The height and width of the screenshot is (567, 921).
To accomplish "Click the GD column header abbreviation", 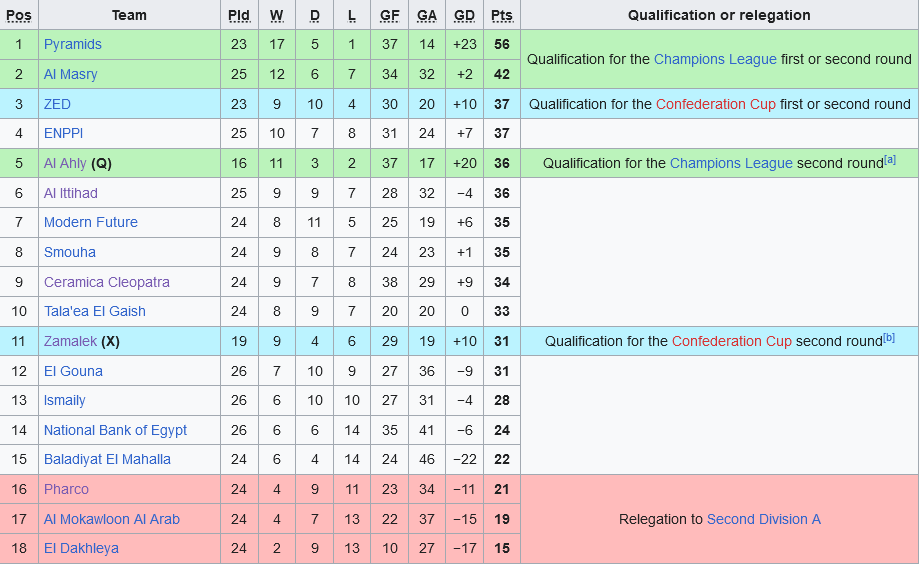I will click(x=464, y=16).
